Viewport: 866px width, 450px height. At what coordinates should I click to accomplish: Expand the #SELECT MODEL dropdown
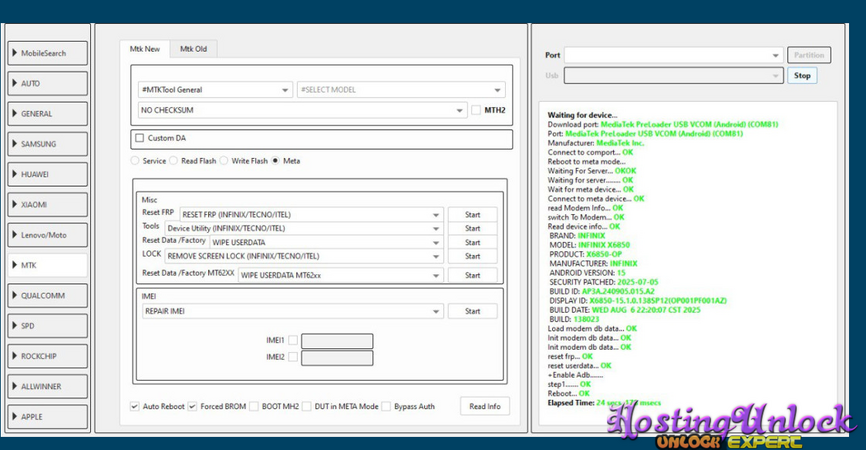click(x=400, y=90)
